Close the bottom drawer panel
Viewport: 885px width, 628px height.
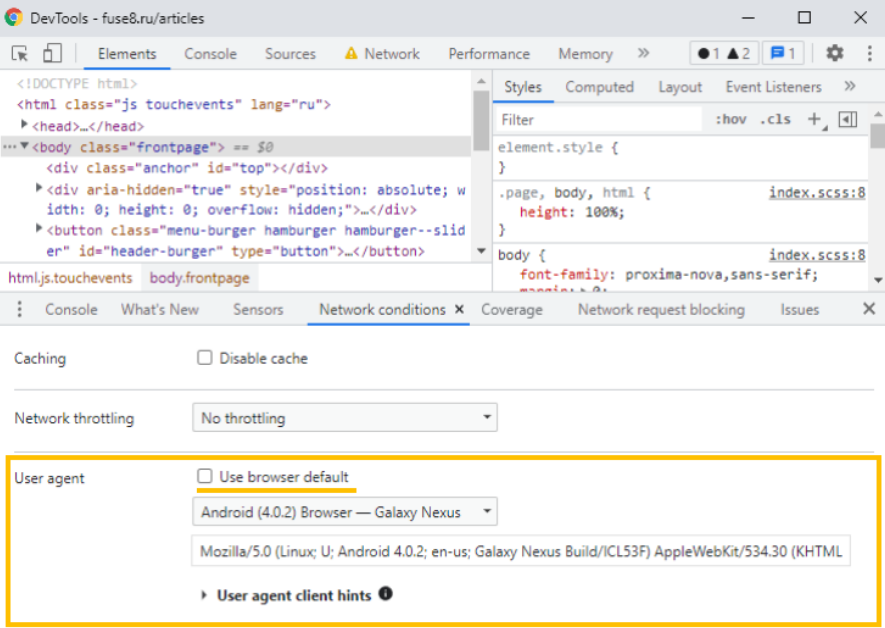(x=868, y=309)
